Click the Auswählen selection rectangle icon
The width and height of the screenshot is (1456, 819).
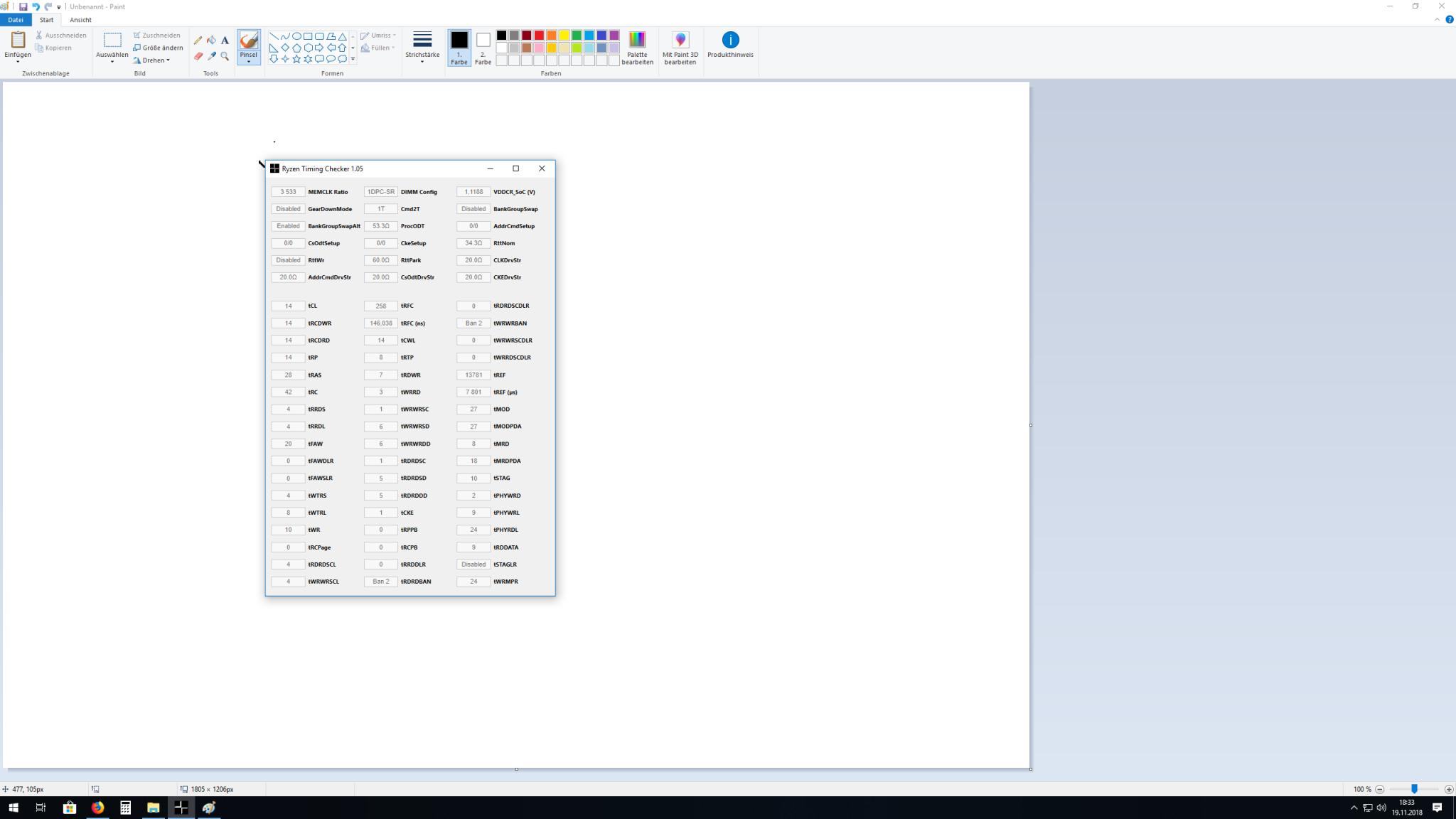click(x=112, y=40)
